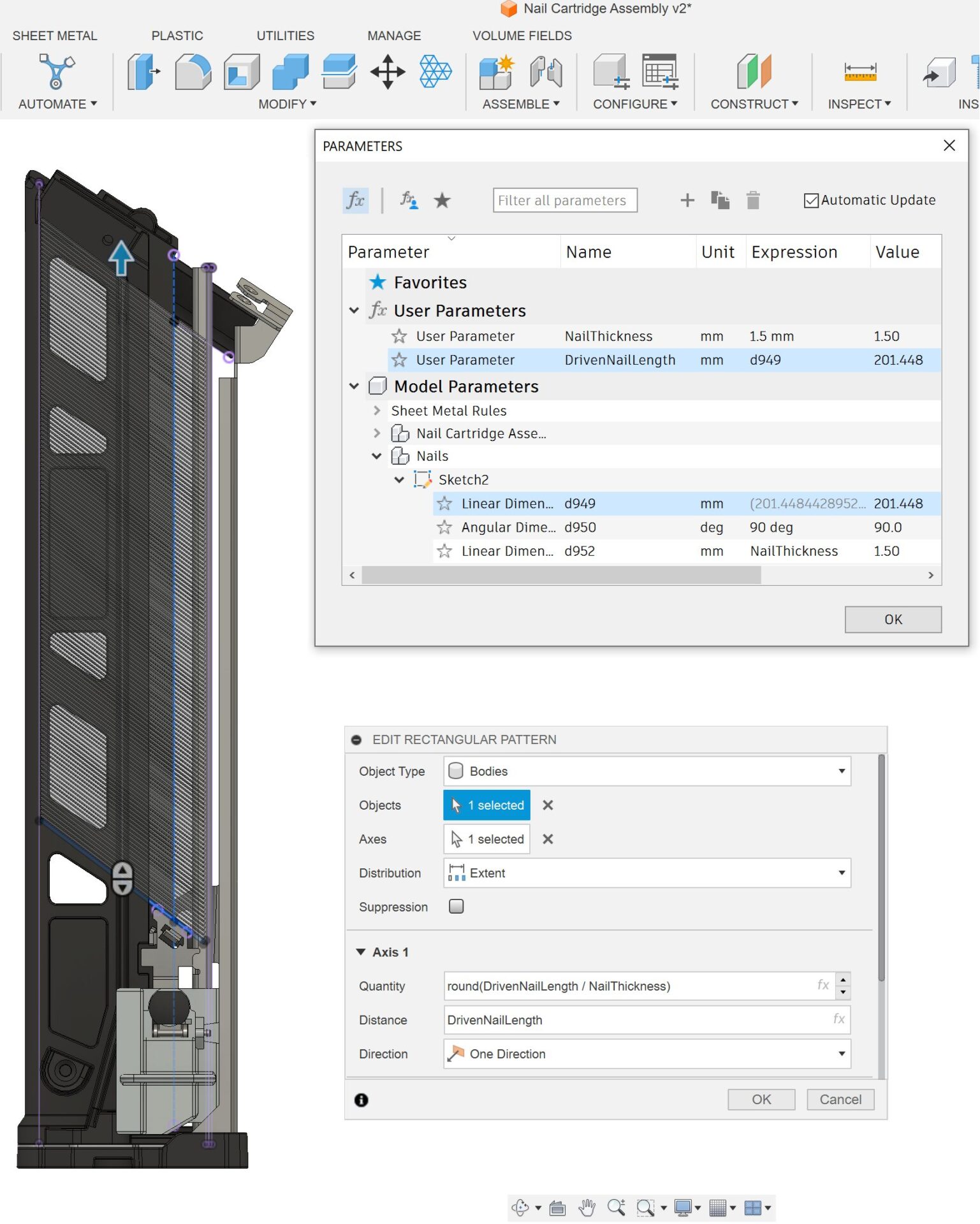Select the Zoom magnifier tool
Screen dimensions: 980x1224
(616, 1207)
